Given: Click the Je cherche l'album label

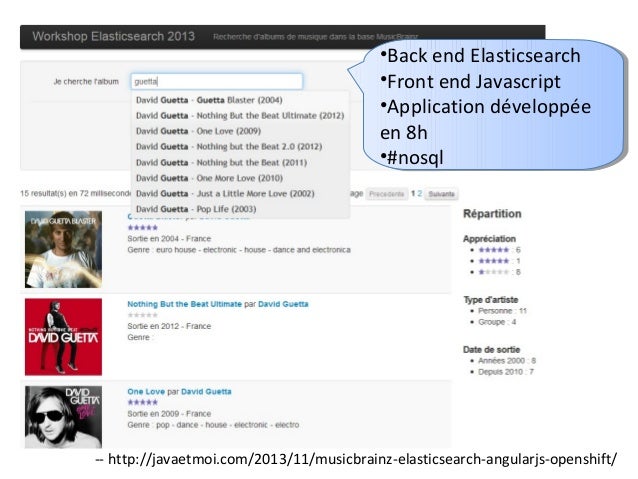Looking at the screenshot, I should tap(86, 81).
